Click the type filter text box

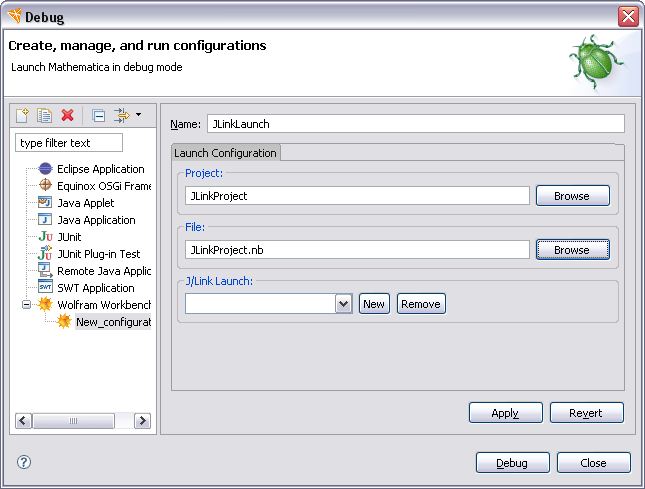click(69, 143)
